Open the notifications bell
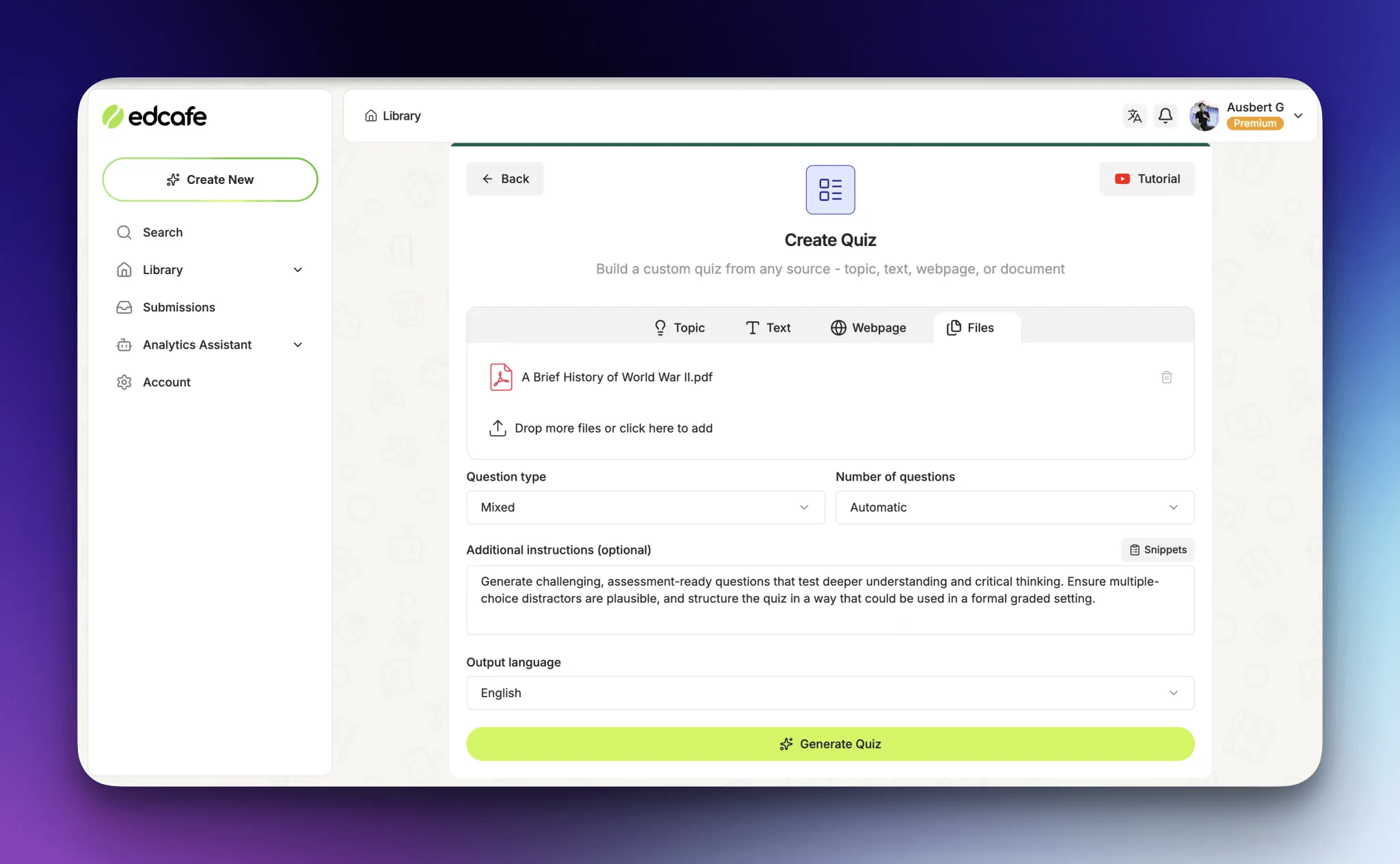 (x=1166, y=116)
